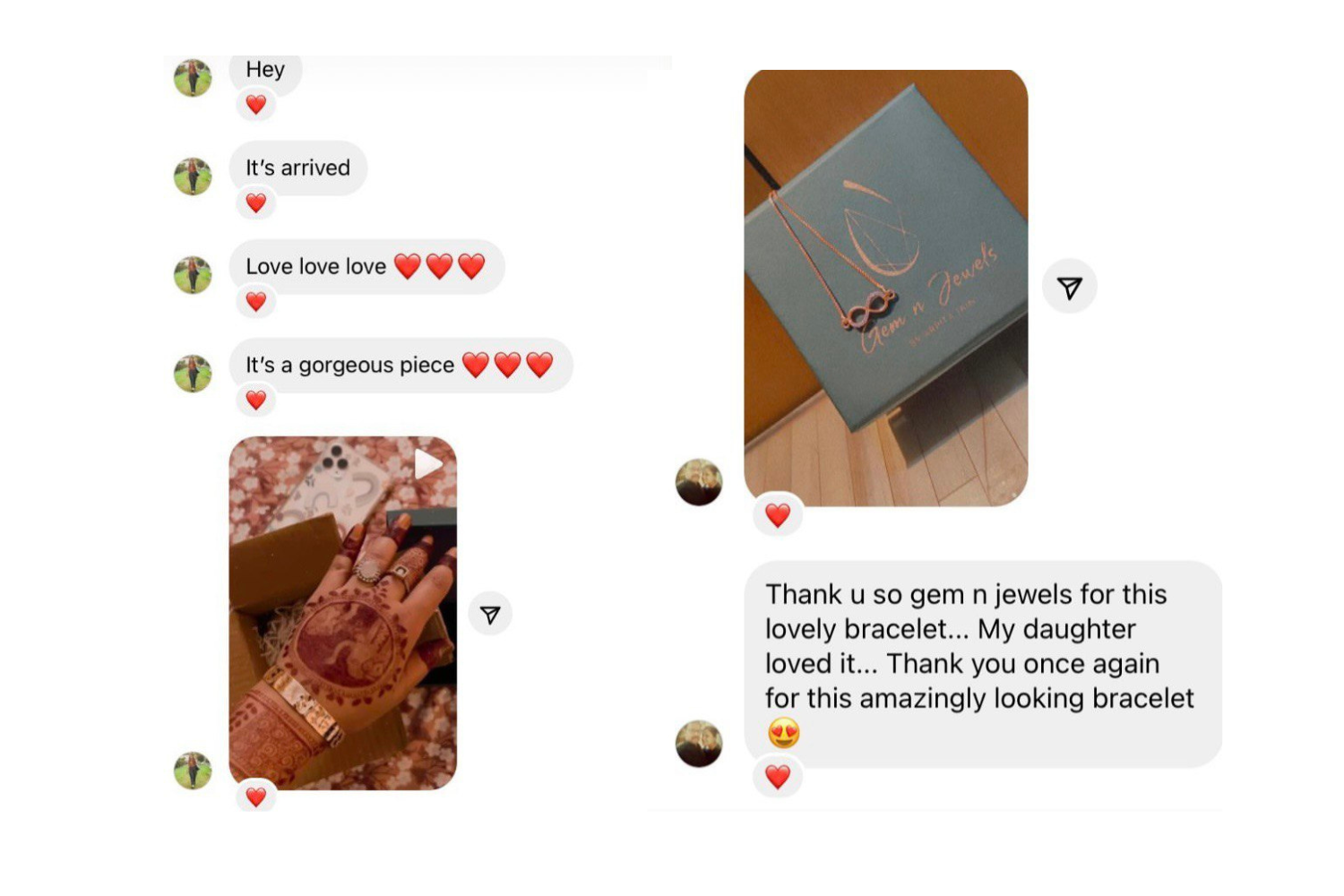1344x896 pixels.
Task: Tap the heart reaction under the henna hand video
Action: [x=256, y=796]
